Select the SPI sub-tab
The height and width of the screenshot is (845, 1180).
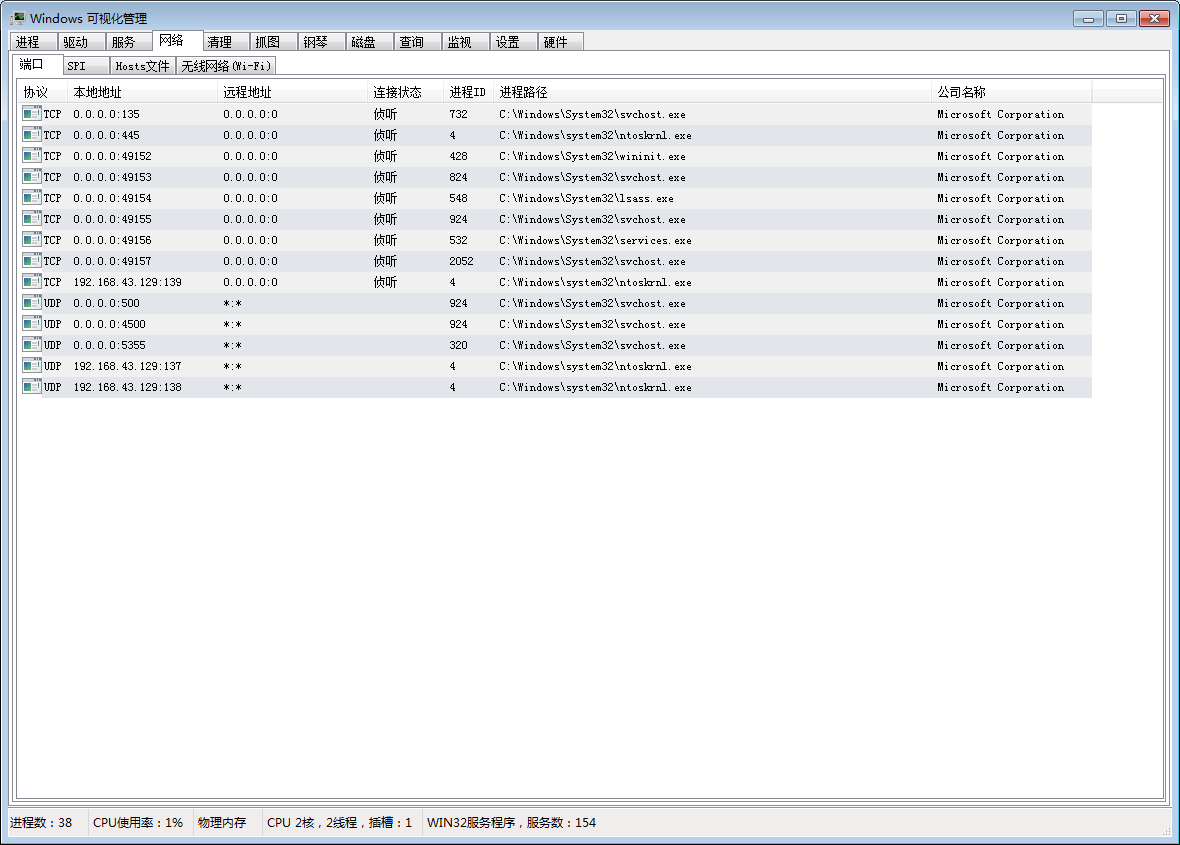point(77,66)
